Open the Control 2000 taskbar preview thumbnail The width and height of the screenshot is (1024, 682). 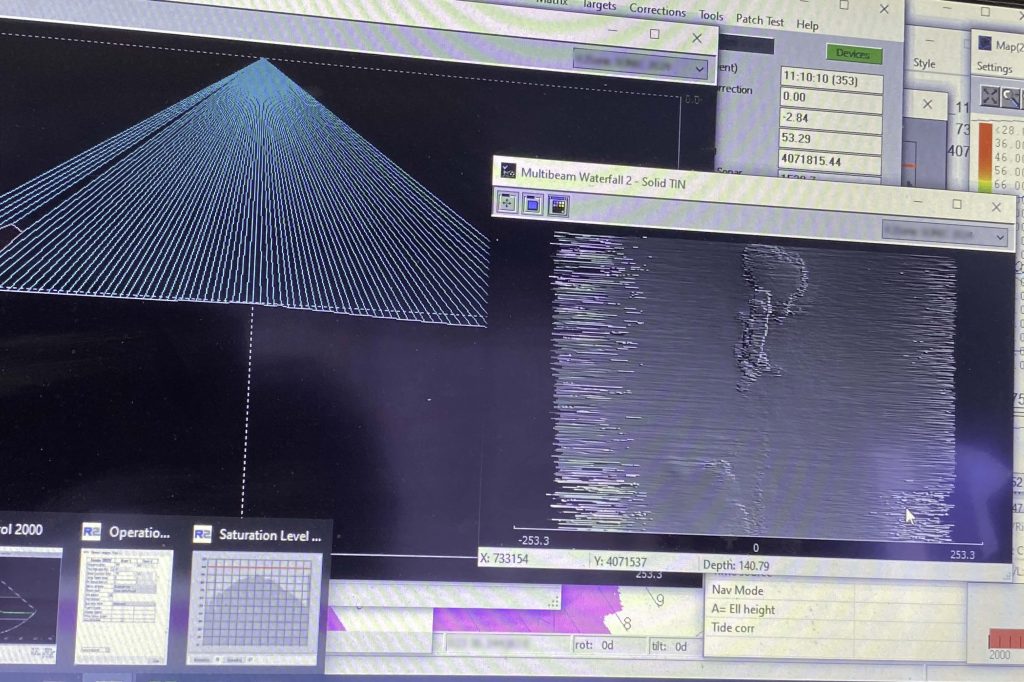[29, 604]
